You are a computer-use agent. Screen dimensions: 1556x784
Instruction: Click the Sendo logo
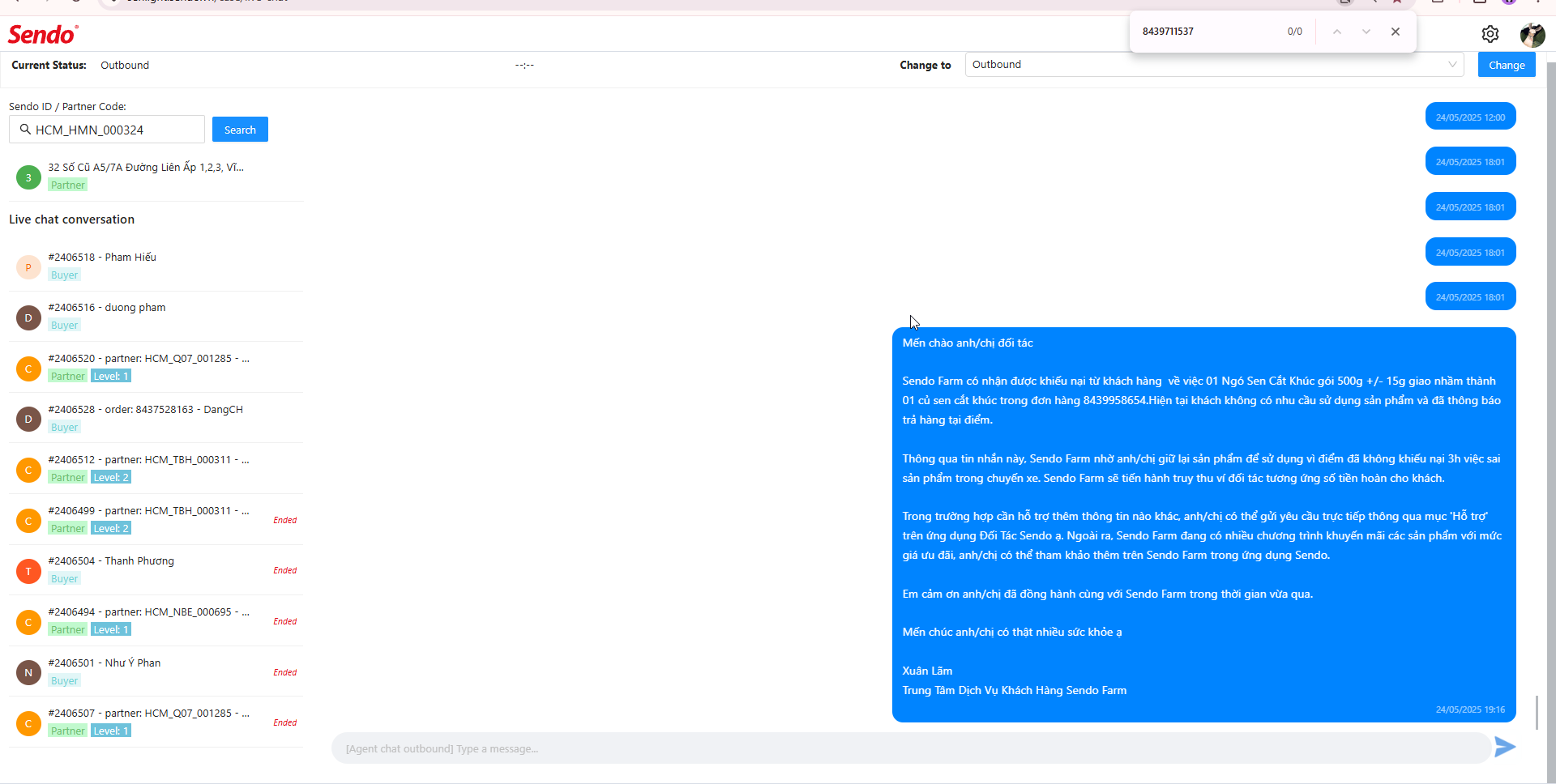click(43, 35)
